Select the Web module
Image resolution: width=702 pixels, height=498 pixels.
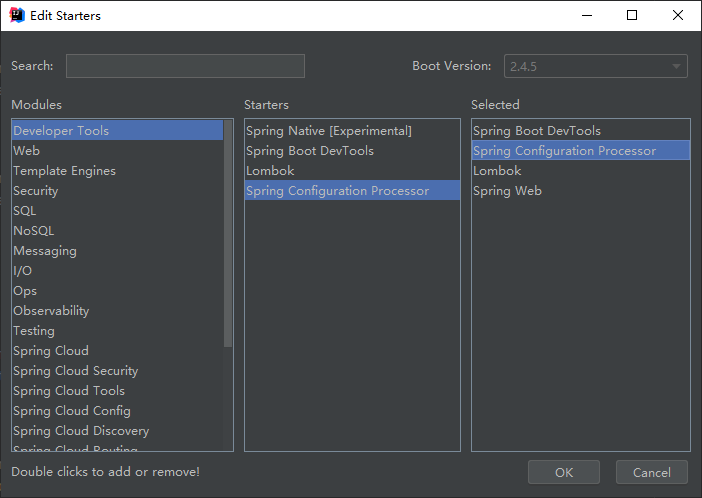coord(117,150)
